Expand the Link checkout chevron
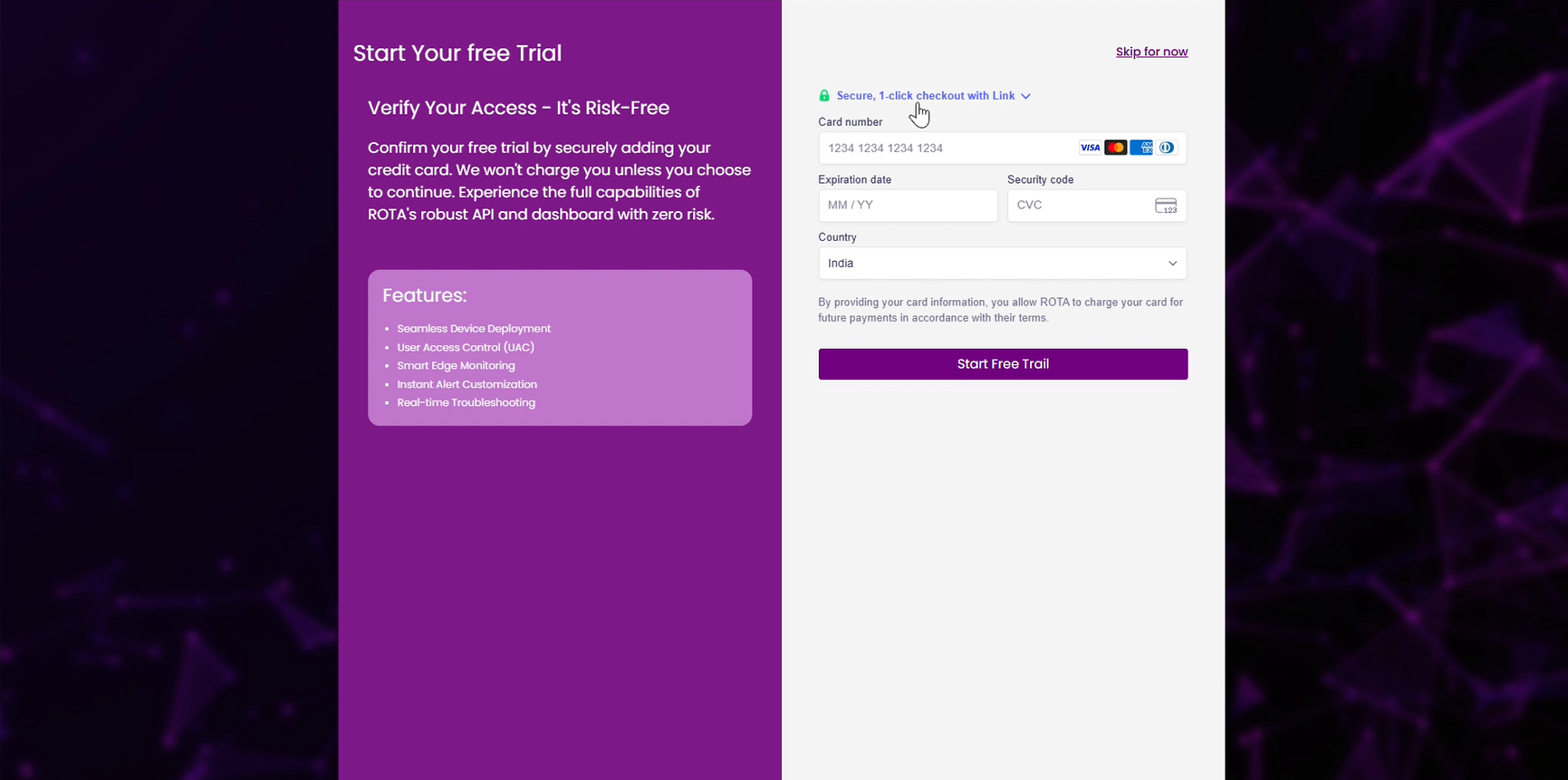The height and width of the screenshot is (780, 1568). tap(1025, 96)
